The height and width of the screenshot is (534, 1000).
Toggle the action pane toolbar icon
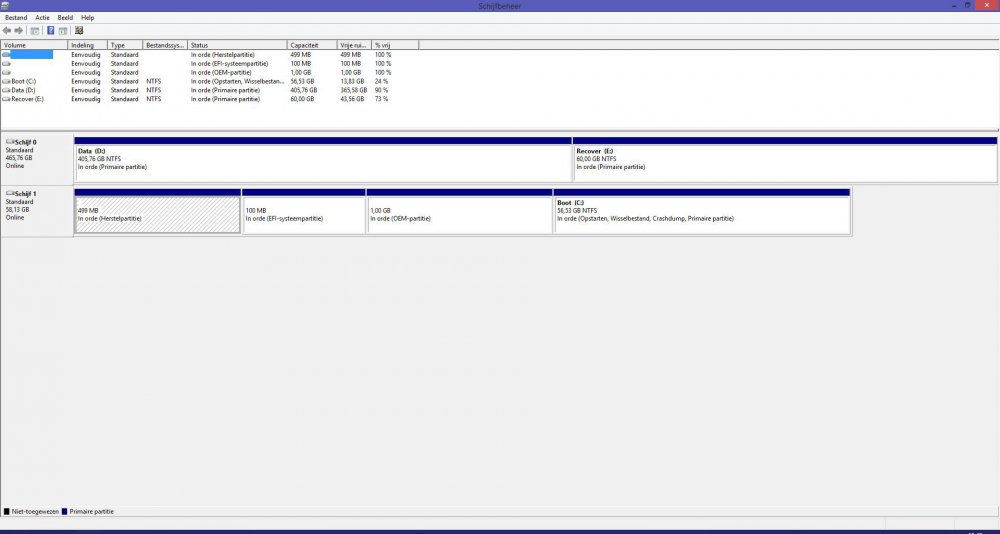pyautogui.click(x=63, y=31)
